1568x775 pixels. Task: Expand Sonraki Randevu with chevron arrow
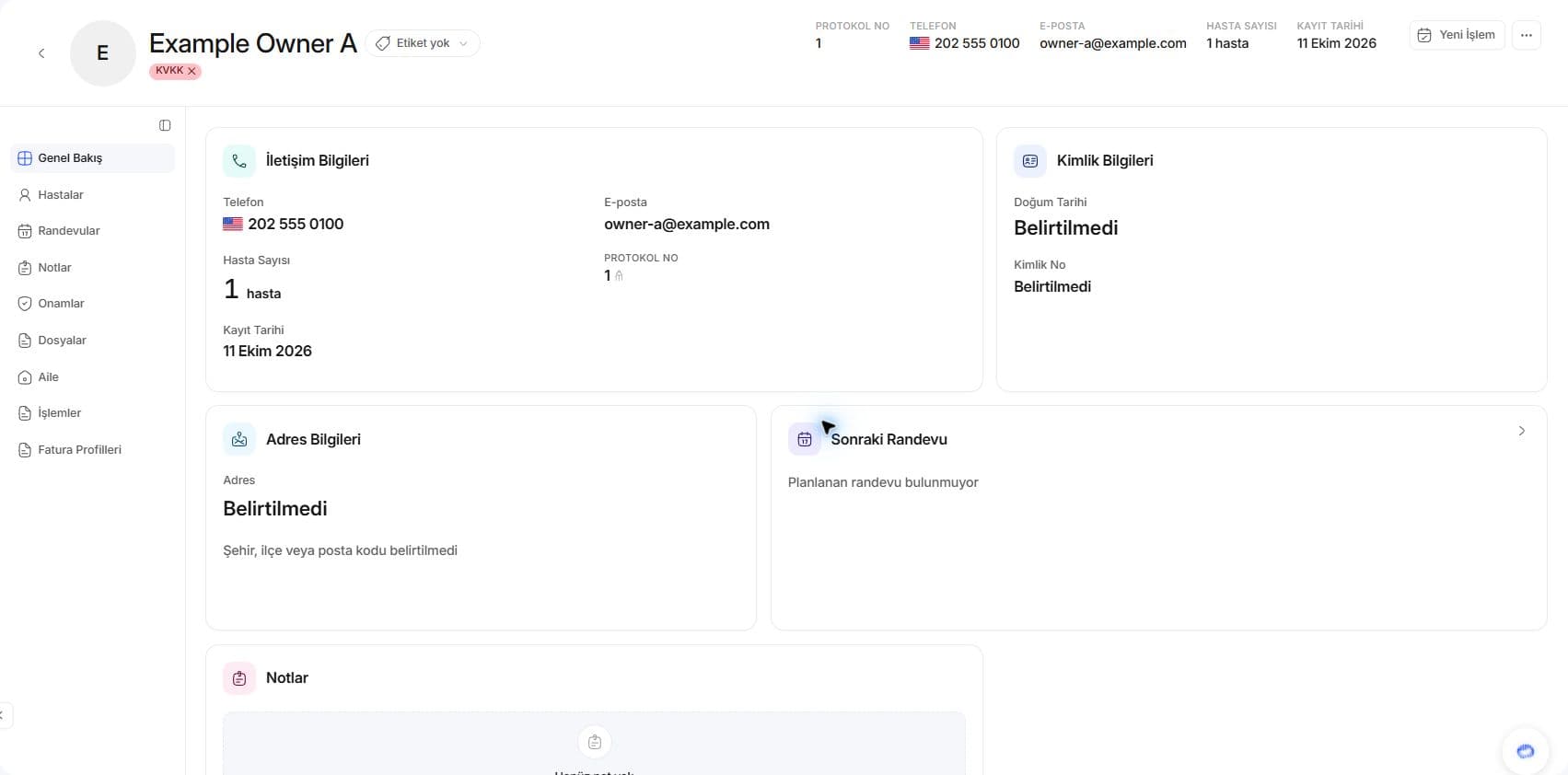[1522, 431]
